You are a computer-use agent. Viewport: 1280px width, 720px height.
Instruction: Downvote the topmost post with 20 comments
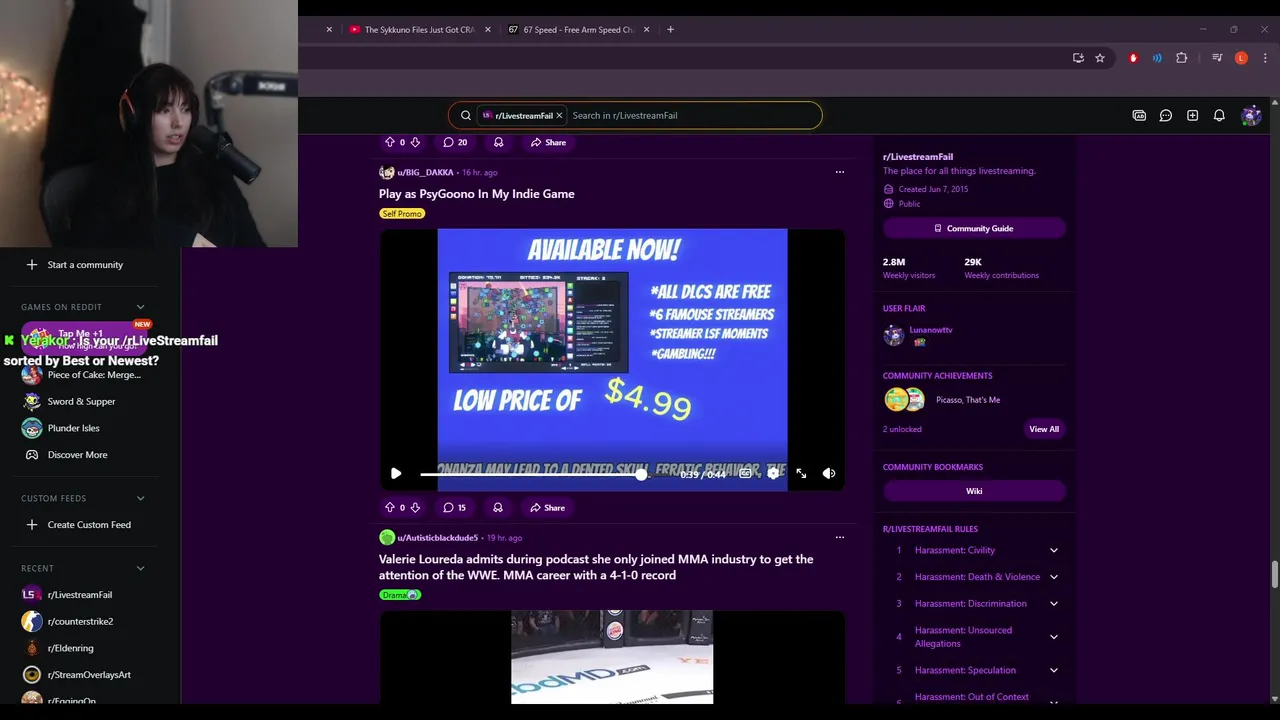click(x=415, y=142)
